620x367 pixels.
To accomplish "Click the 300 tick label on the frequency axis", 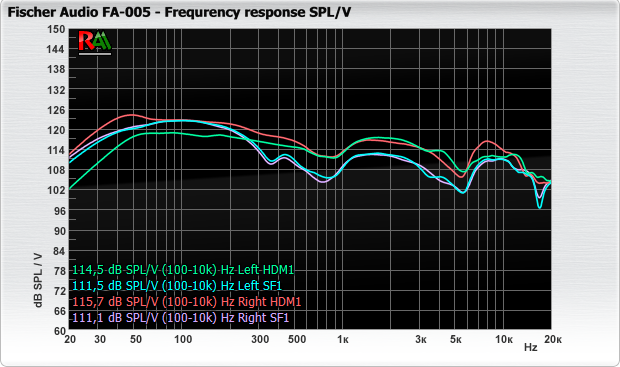I will (x=260, y=339).
